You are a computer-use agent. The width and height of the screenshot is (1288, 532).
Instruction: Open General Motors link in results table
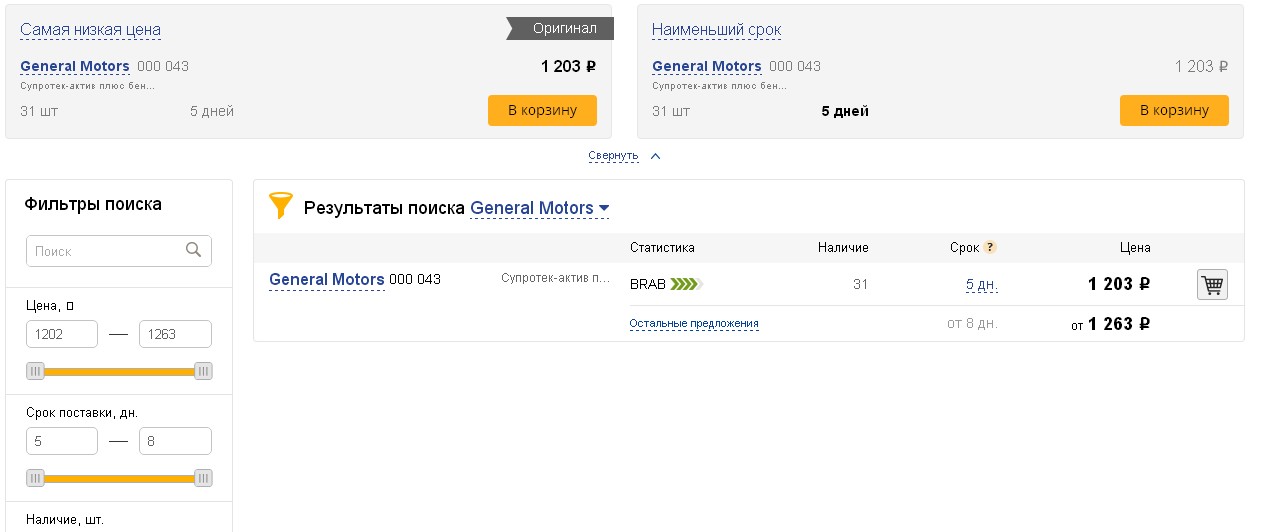327,280
